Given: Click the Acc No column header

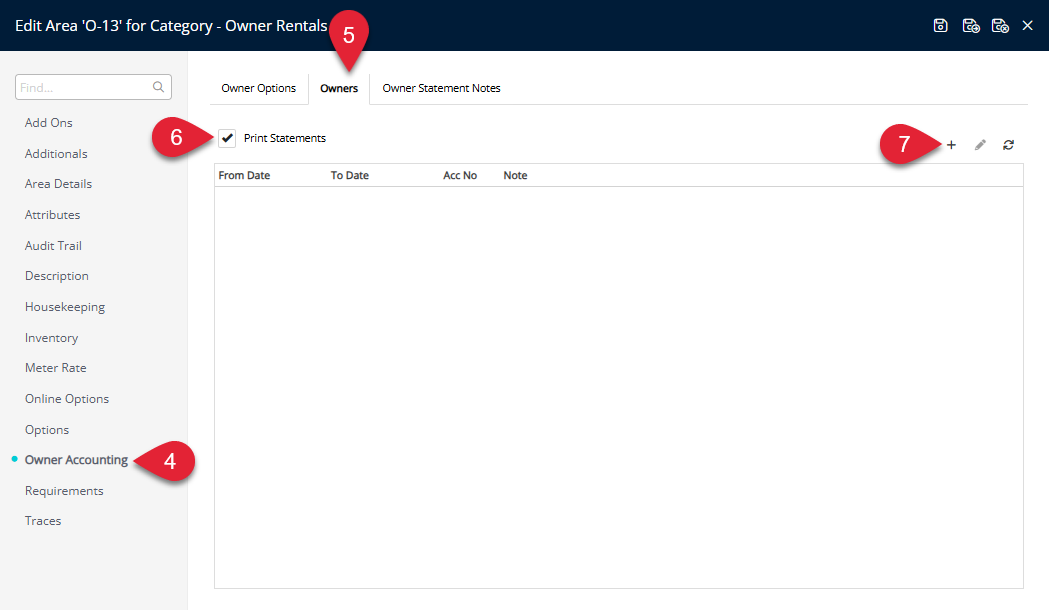Looking at the screenshot, I should pos(460,175).
